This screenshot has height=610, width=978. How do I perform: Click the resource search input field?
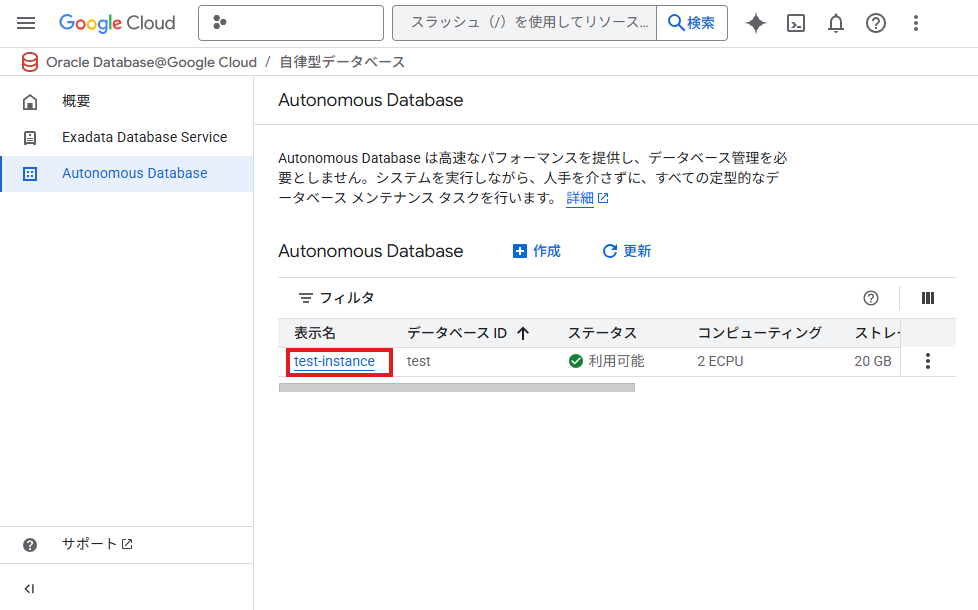tap(524, 23)
